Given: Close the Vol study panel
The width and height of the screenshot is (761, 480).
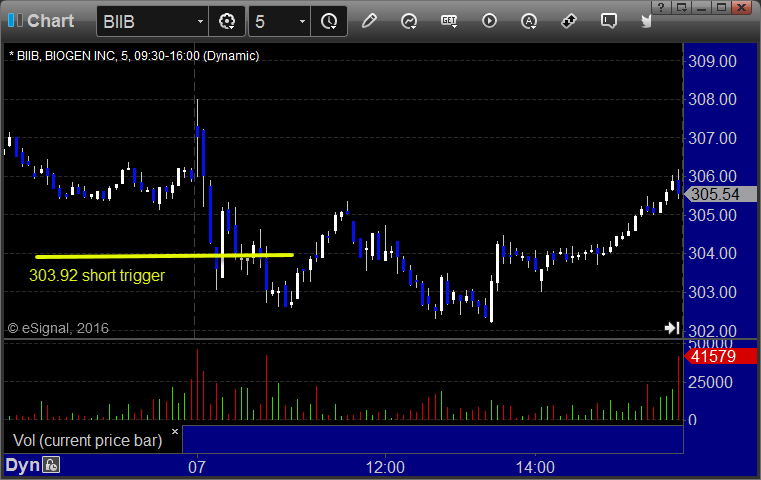Looking at the screenshot, I should coord(175,431).
